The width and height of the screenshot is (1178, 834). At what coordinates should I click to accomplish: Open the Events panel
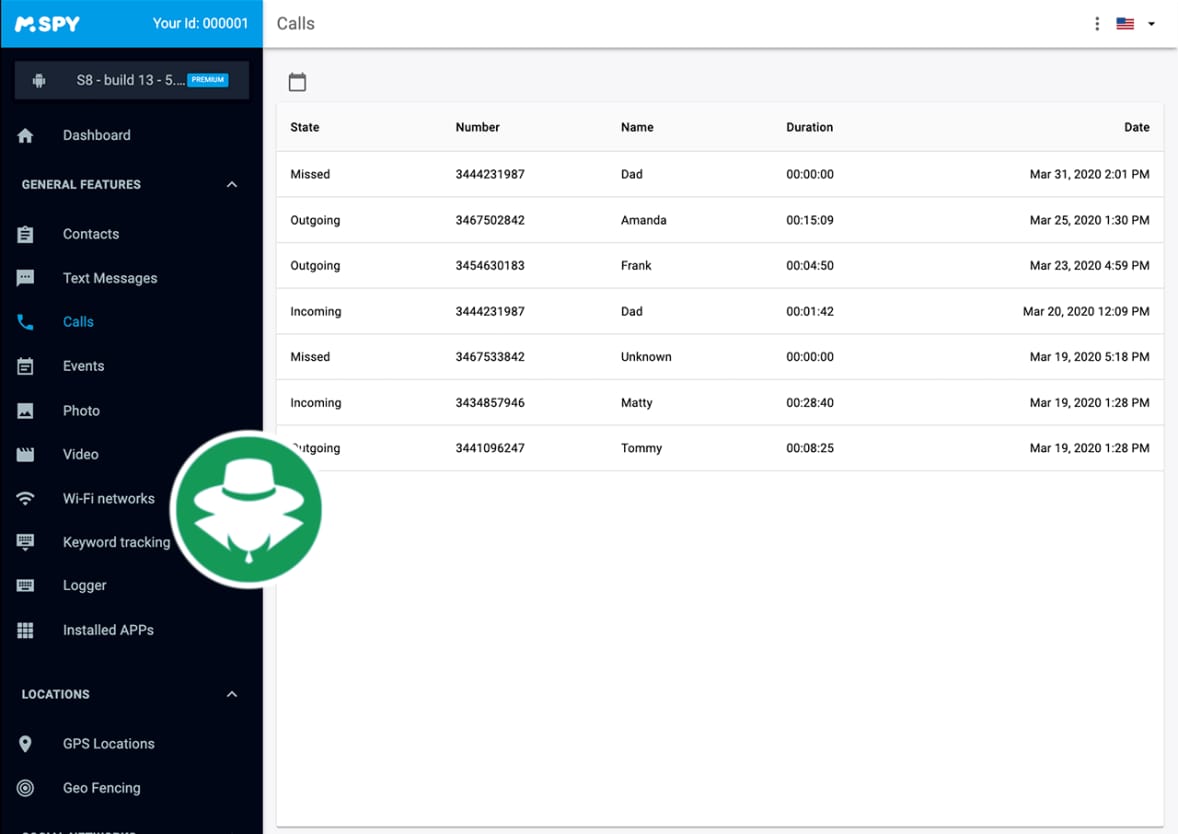[x=83, y=366]
